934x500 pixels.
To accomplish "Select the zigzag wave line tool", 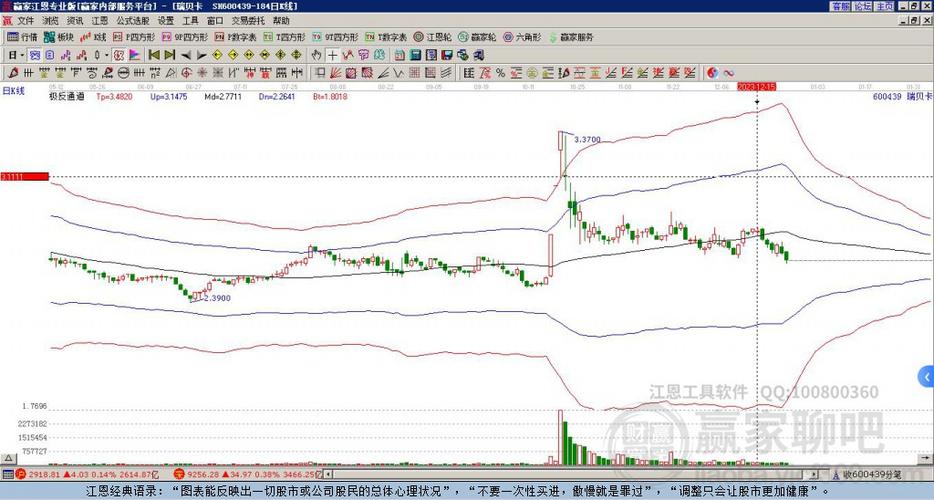I will tap(398, 73).
